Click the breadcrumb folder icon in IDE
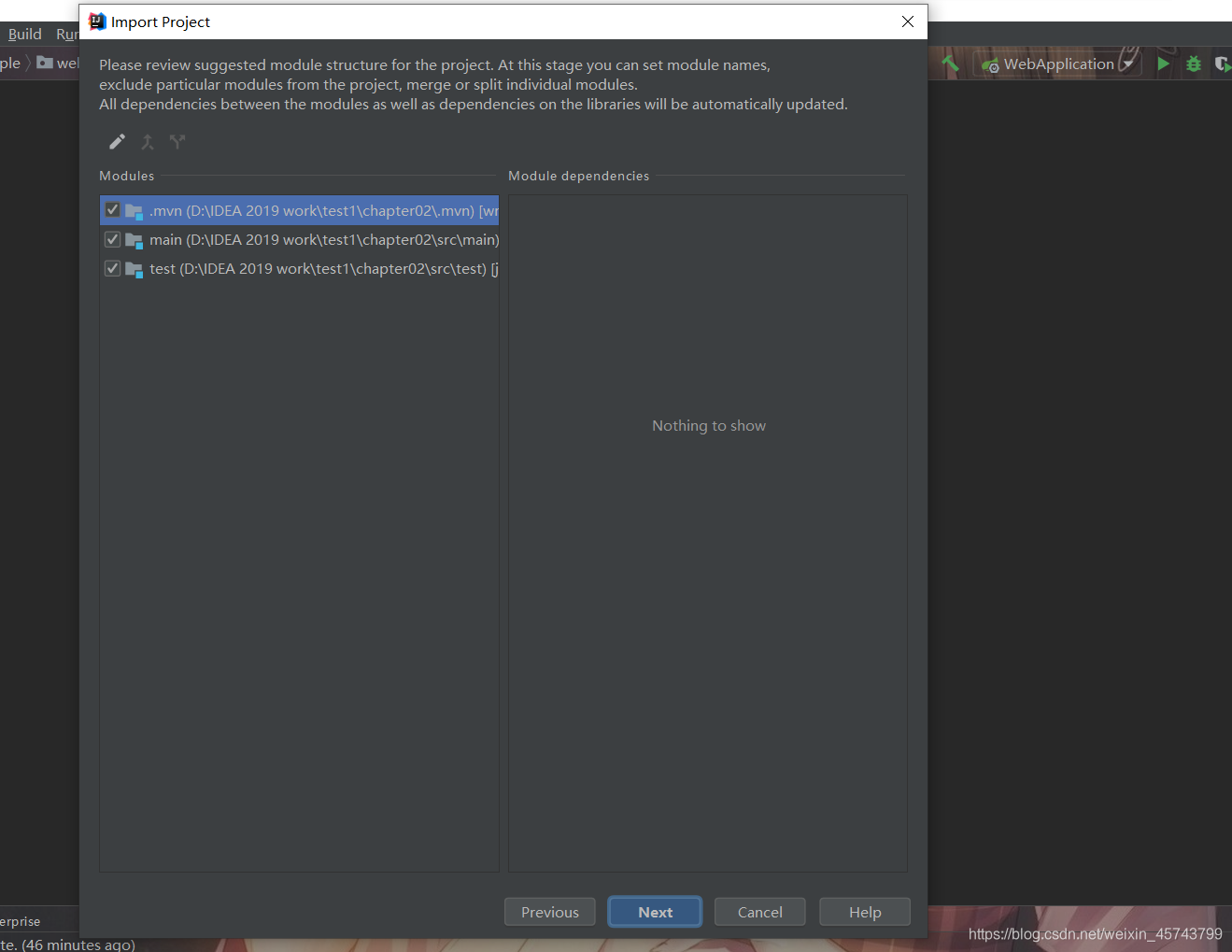1232x952 pixels. click(x=45, y=63)
